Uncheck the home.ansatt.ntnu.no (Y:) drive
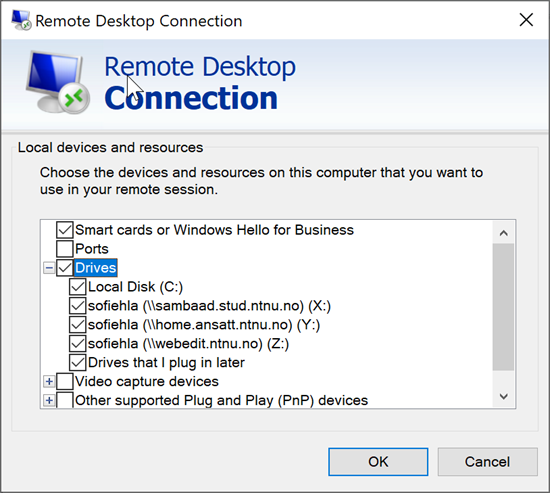 (78, 325)
